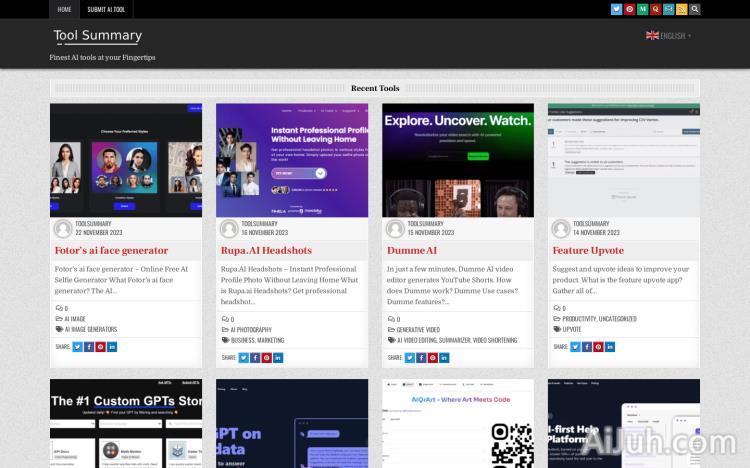
Task: Click the yellow RSS feed icon
Action: coord(682,9)
